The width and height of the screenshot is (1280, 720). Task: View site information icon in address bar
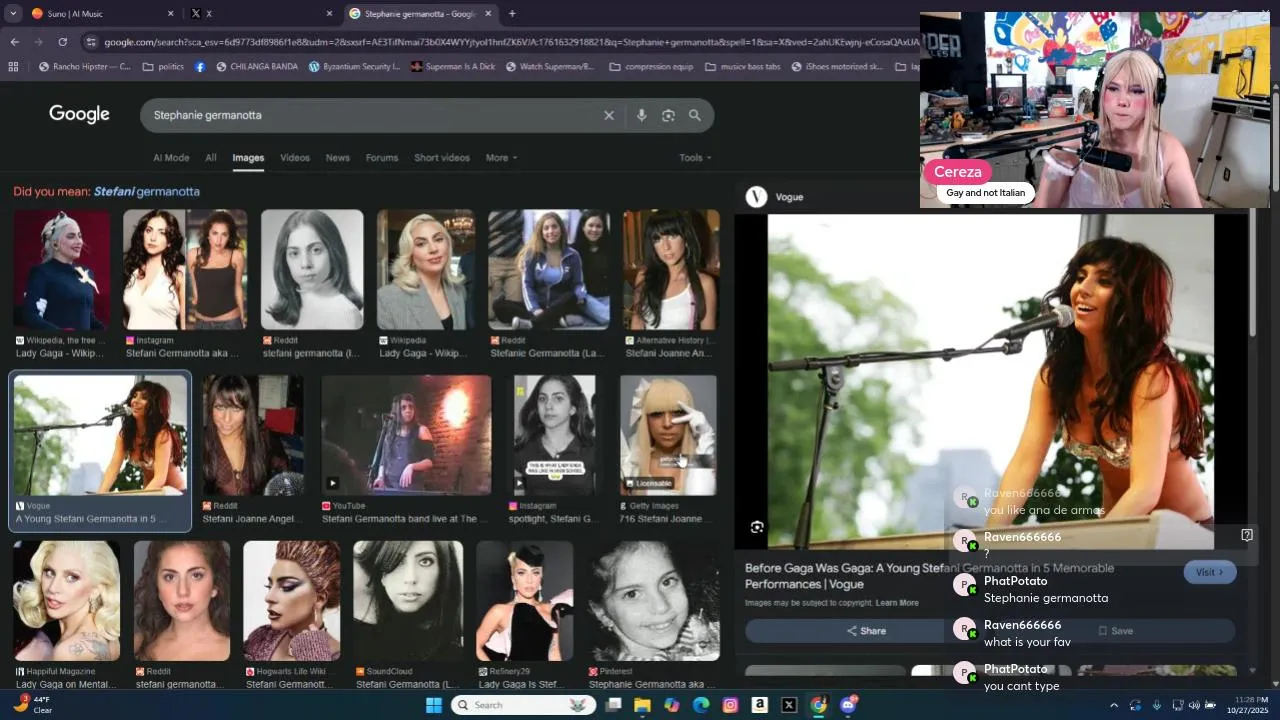pyautogui.click(x=91, y=42)
